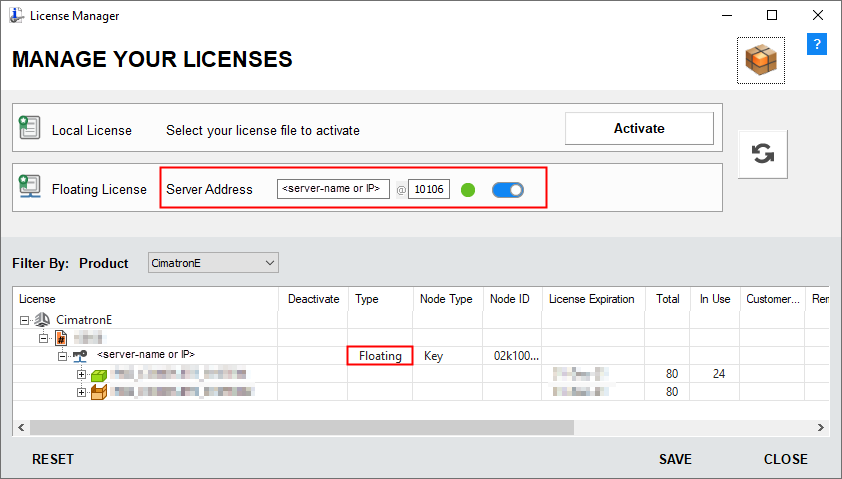
Task: Click the horizontal scrollbar thumb
Action: [x=302, y=427]
